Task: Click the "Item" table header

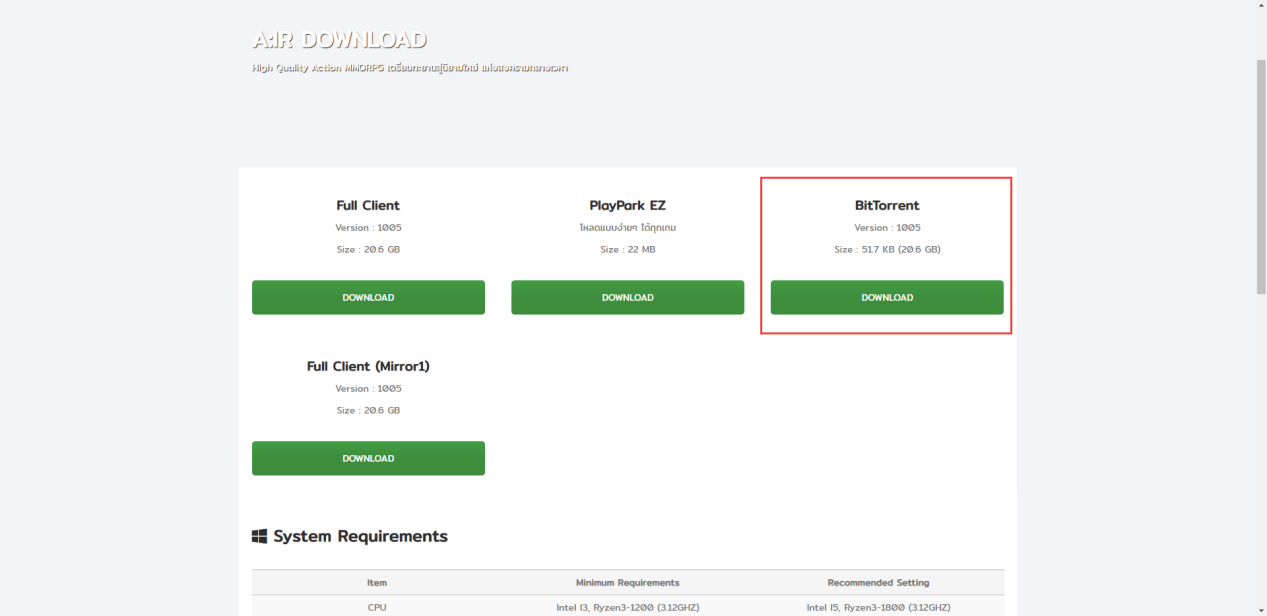Action: [377, 582]
